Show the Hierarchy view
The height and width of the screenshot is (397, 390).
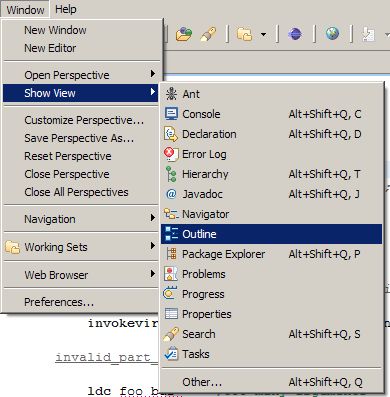tap(272, 174)
